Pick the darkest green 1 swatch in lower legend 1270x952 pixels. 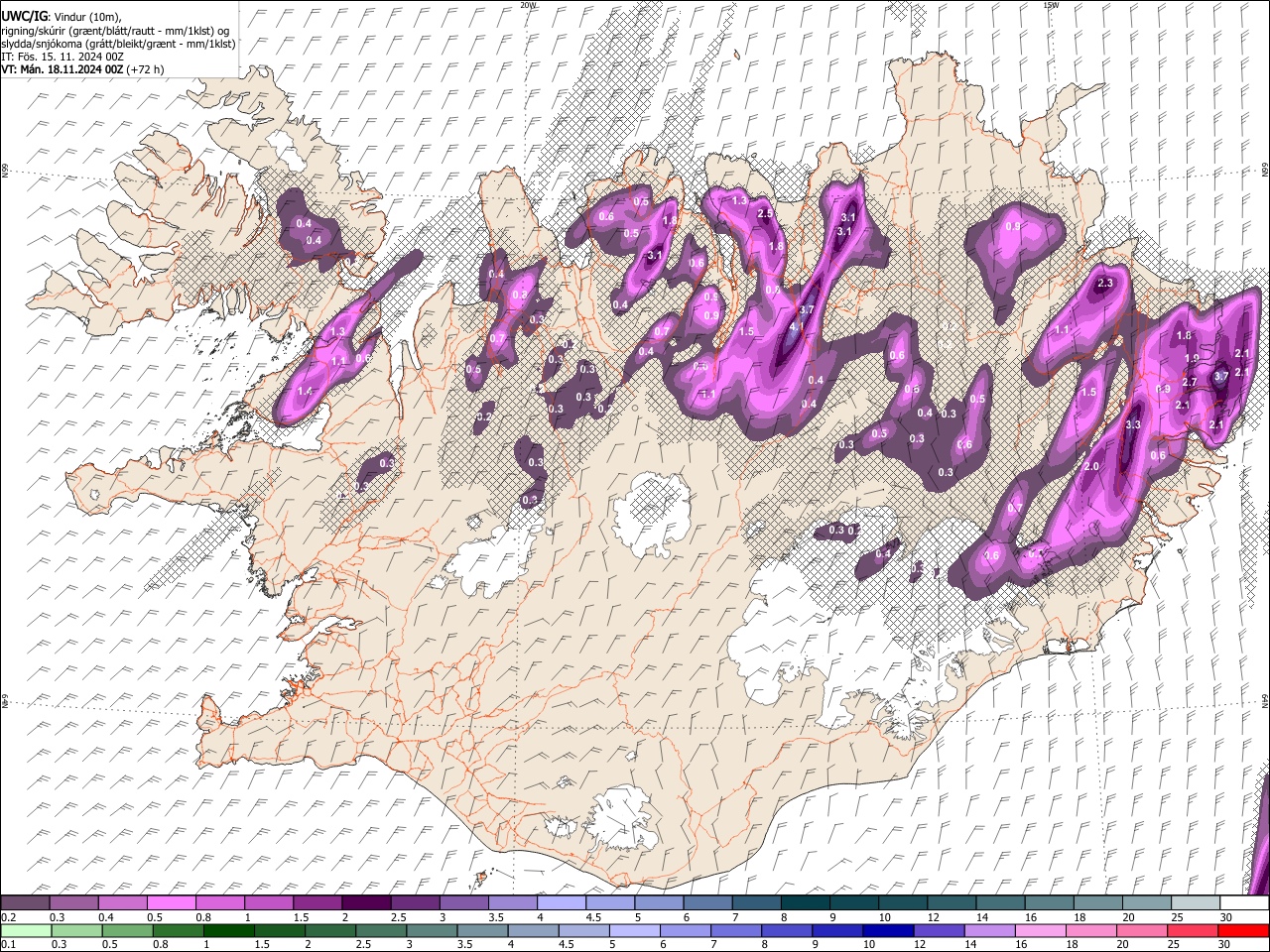coord(228,931)
